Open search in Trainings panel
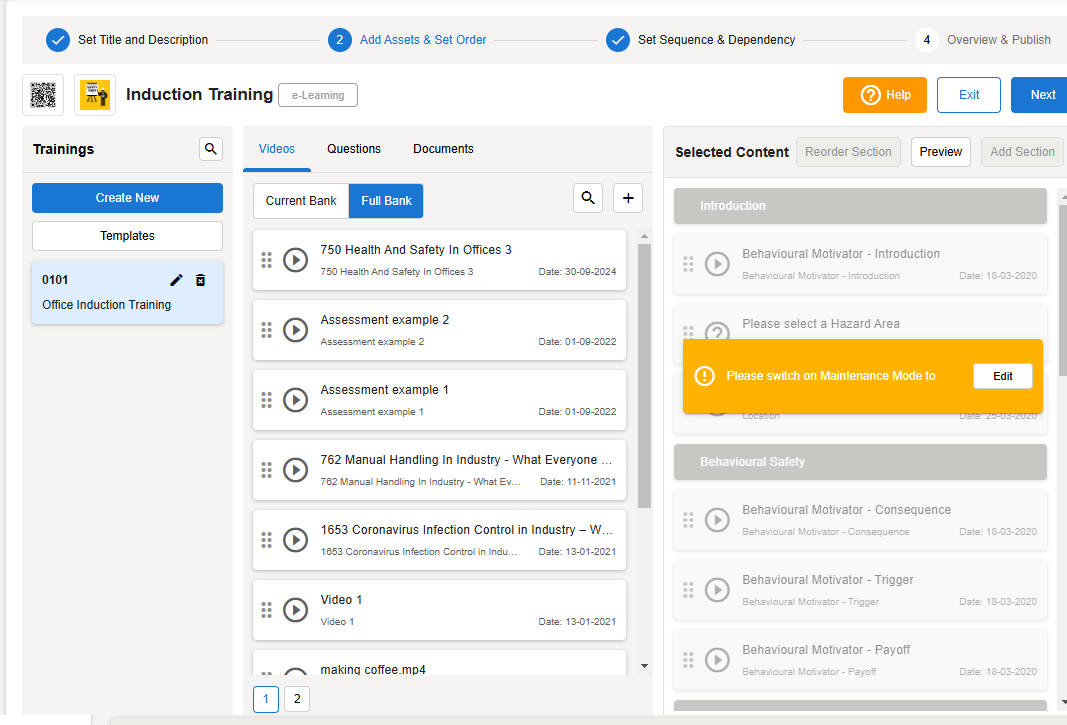Screen dimensions: 1067x725 (210, 149)
